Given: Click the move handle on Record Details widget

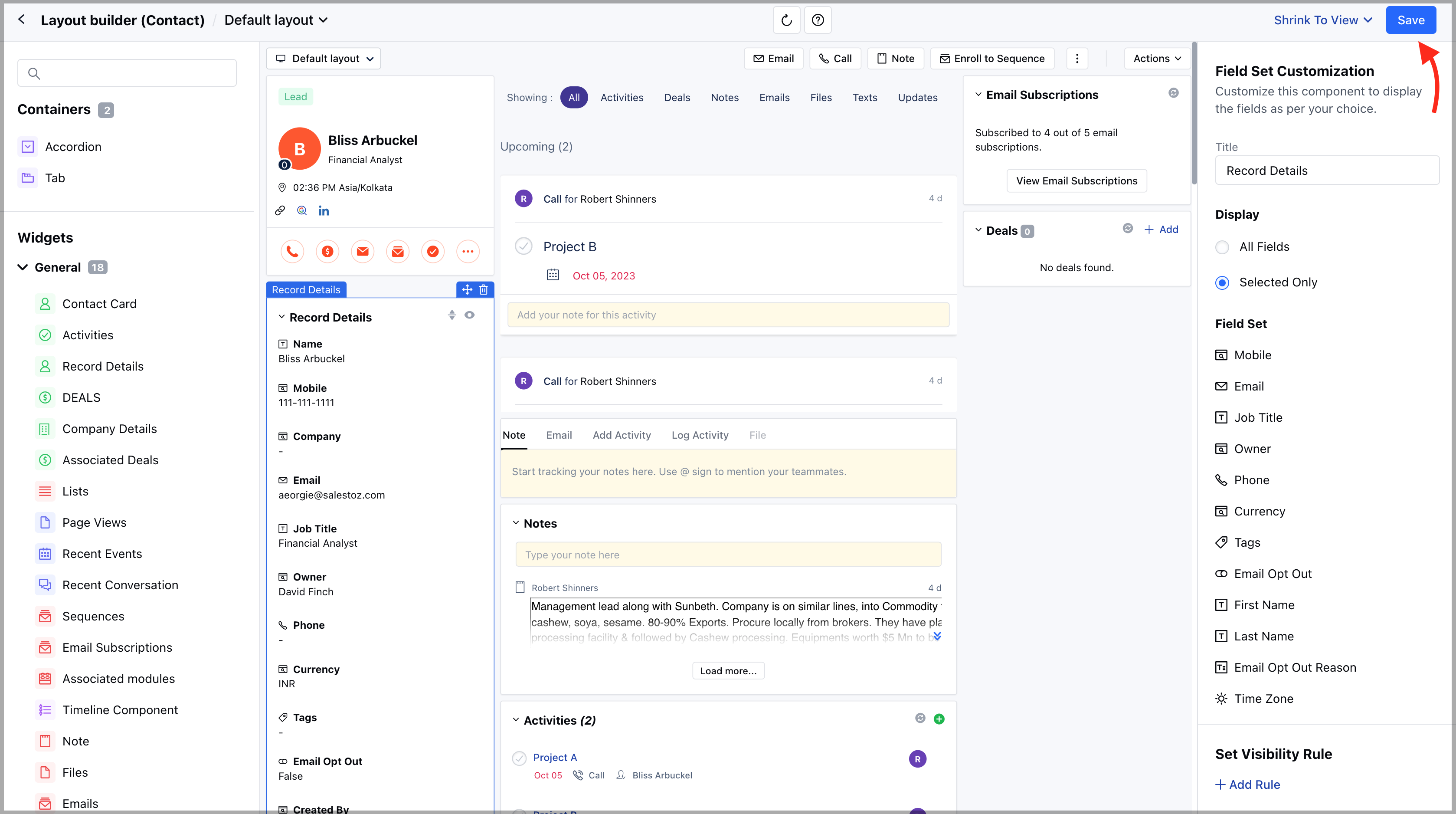Looking at the screenshot, I should (x=467, y=289).
